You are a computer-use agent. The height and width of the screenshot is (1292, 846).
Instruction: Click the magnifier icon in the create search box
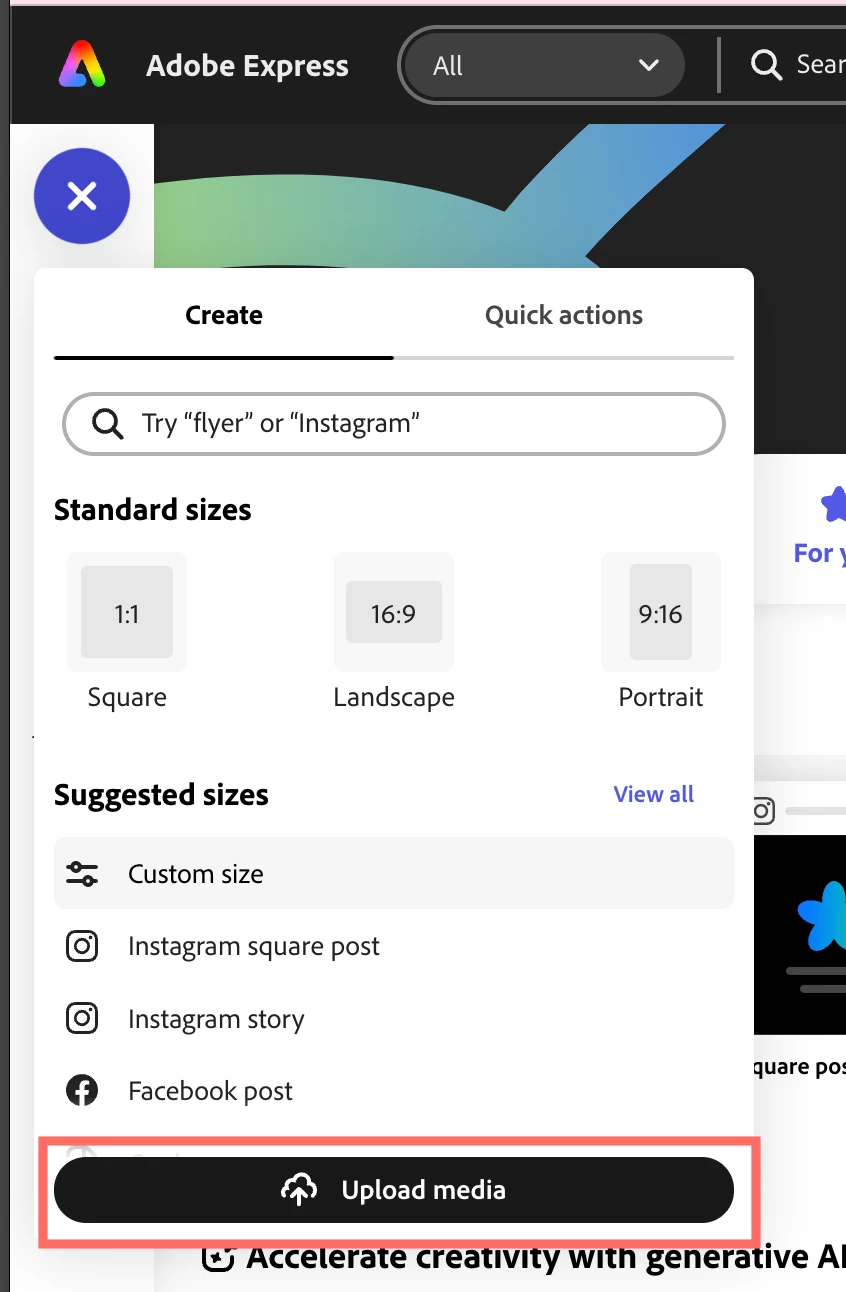pos(107,424)
